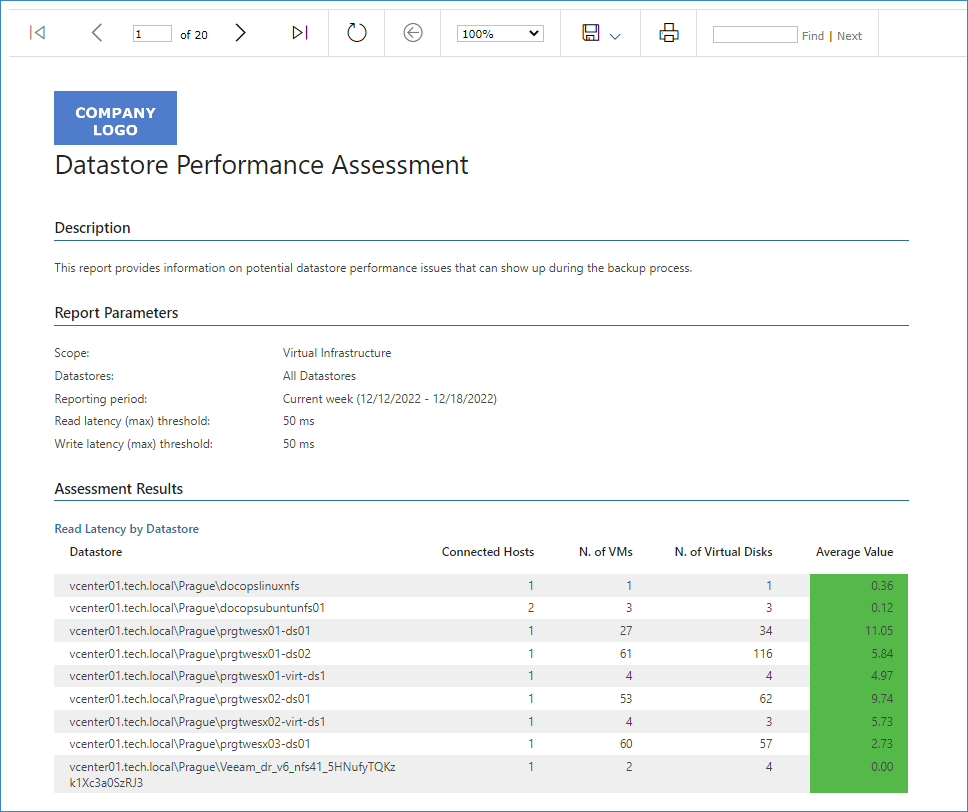Click the save/export floppy disk icon
Image resolution: width=968 pixels, height=812 pixels.
click(x=591, y=33)
